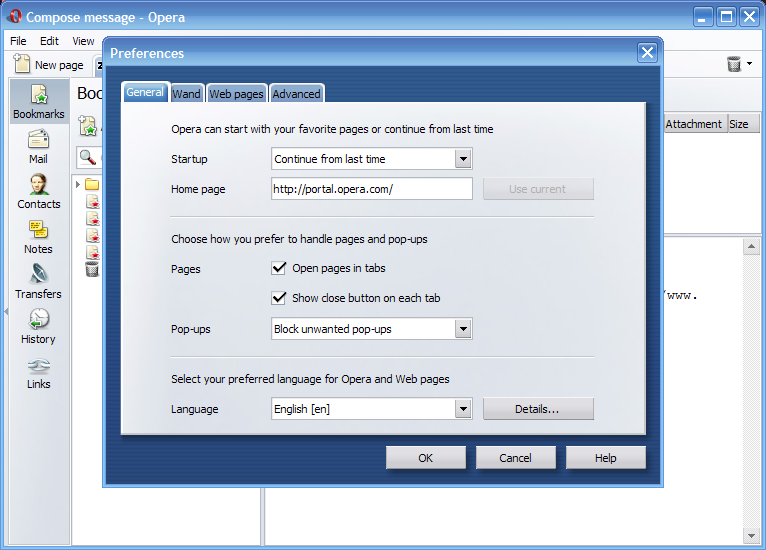Open the Mail panel in the sidebar
766x550 pixels.
tap(39, 146)
